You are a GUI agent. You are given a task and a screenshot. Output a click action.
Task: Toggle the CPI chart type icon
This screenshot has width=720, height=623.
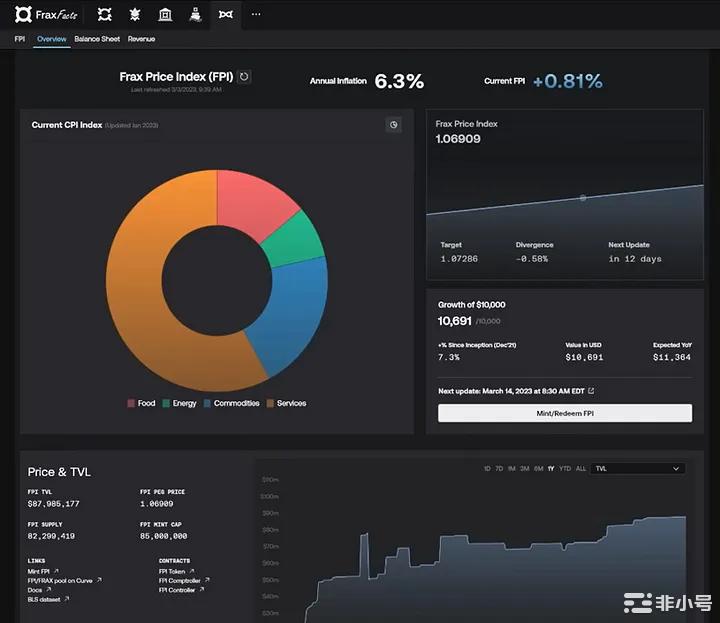pyautogui.click(x=394, y=125)
